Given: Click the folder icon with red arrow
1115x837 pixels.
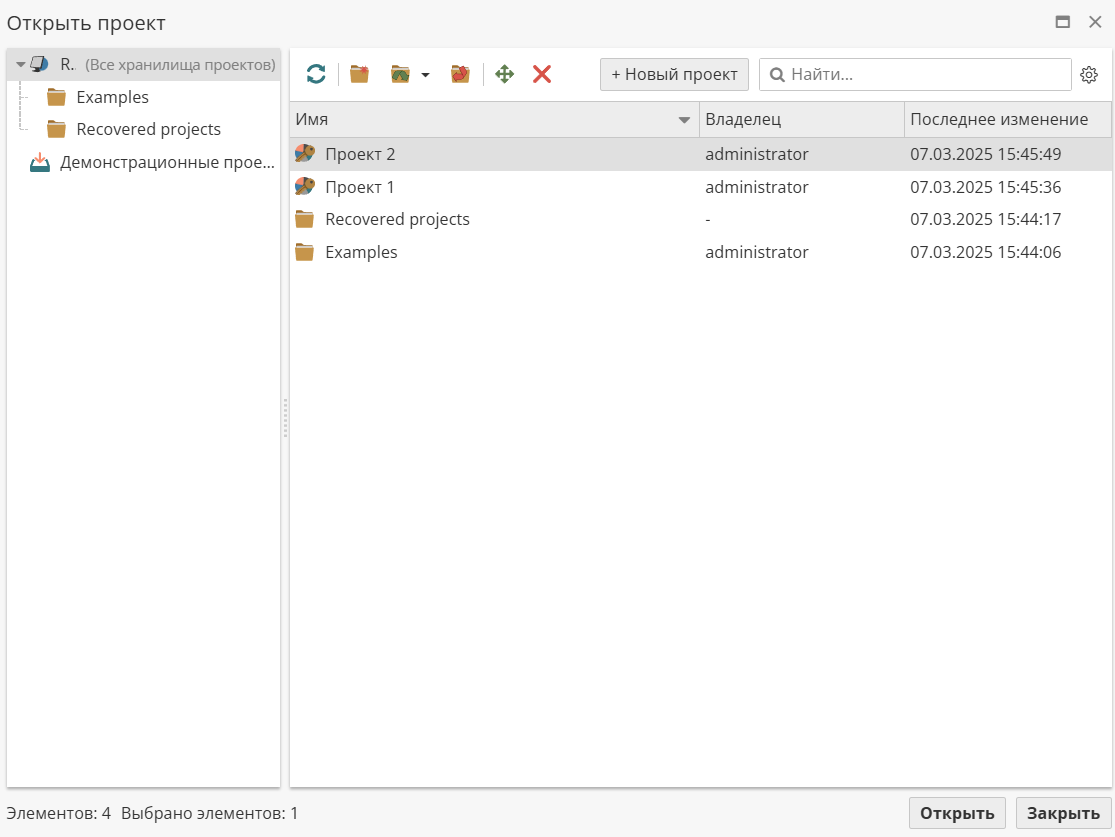Looking at the screenshot, I should pyautogui.click(x=460, y=74).
